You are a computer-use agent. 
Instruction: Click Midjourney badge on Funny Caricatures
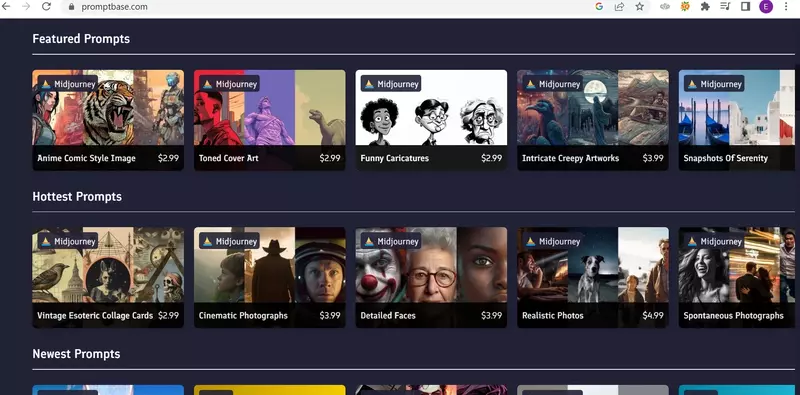click(x=391, y=84)
